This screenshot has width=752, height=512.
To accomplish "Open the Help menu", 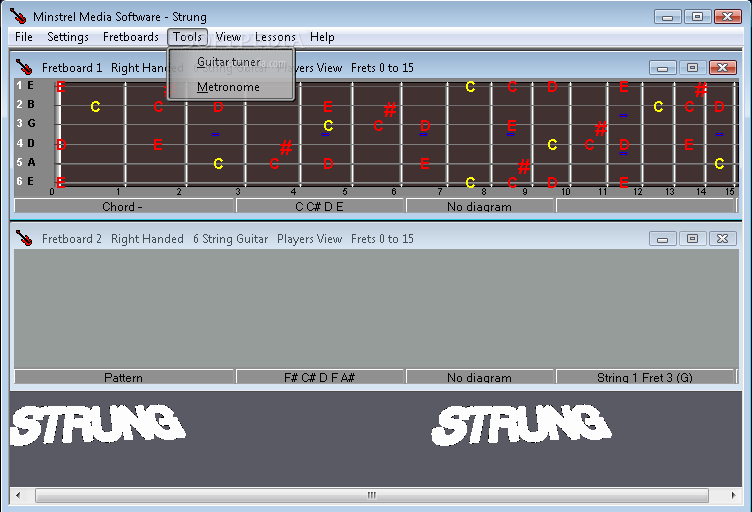I will pos(322,37).
